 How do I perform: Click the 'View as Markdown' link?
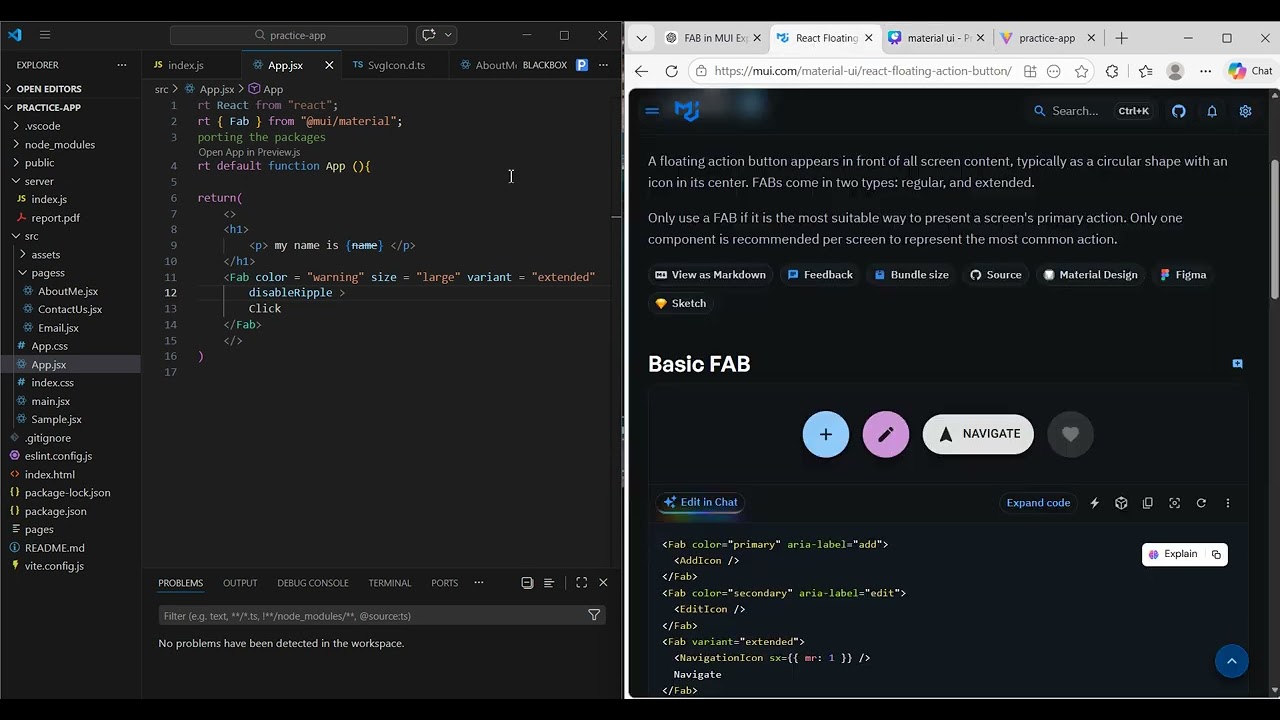(710, 275)
